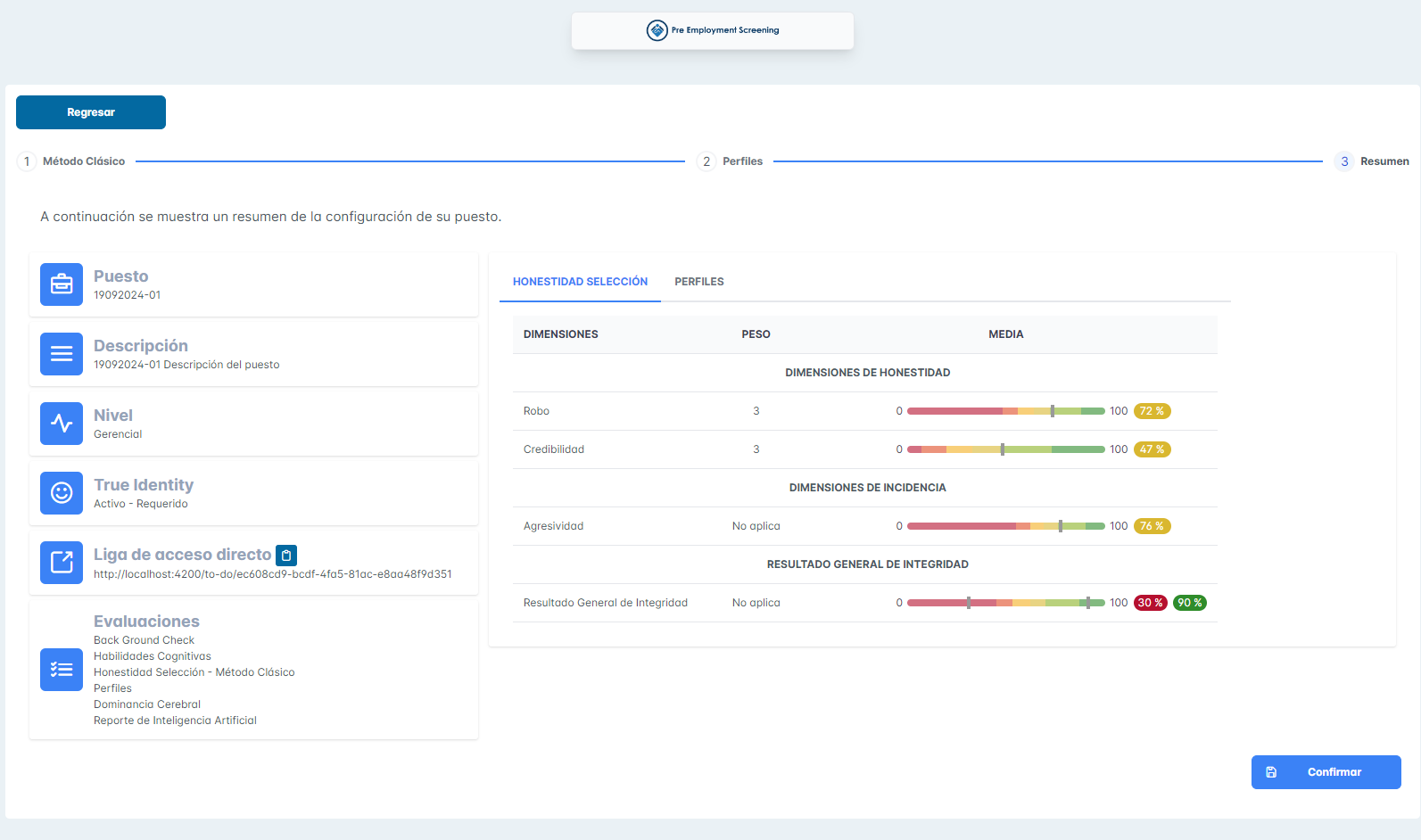This screenshot has height=840, width=1421.
Task: Click the Pre Employment Screening logo
Action: click(x=713, y=30)
